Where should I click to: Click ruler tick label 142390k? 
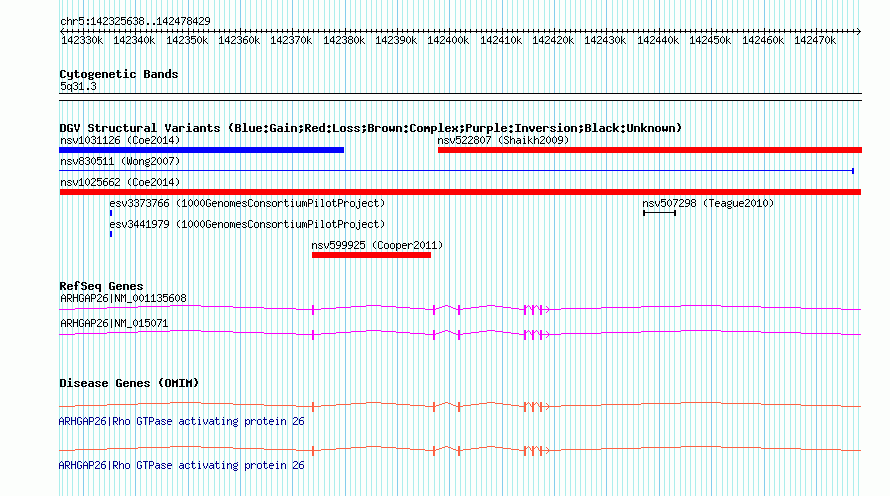point(396,40)
